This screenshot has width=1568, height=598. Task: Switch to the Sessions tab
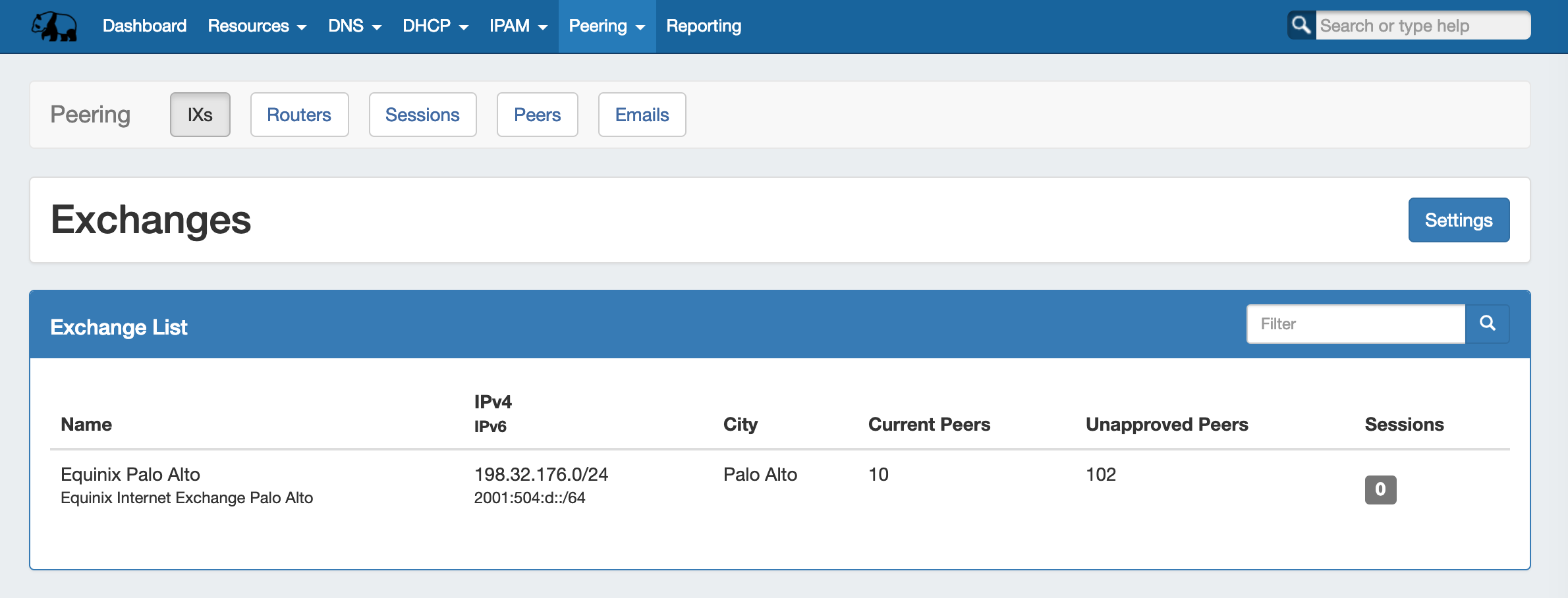tap(422, 115)
